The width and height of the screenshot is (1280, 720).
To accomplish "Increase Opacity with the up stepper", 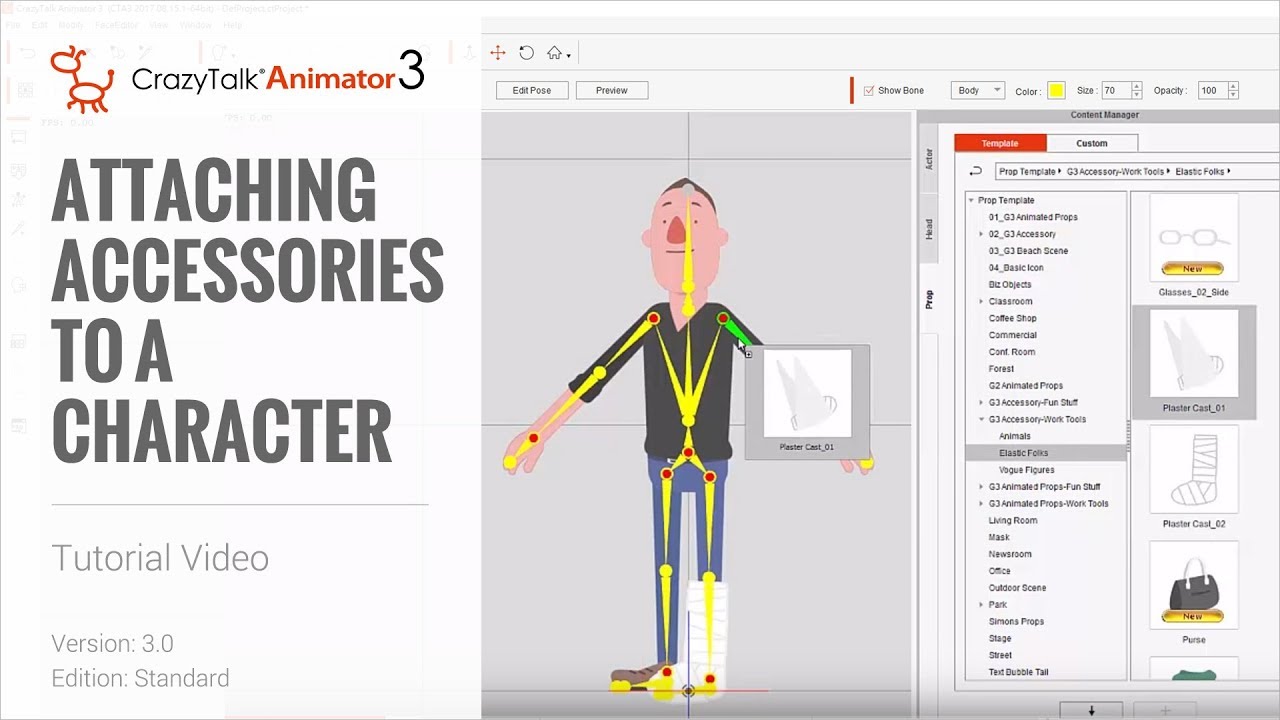I will [x=1235, y=86].
